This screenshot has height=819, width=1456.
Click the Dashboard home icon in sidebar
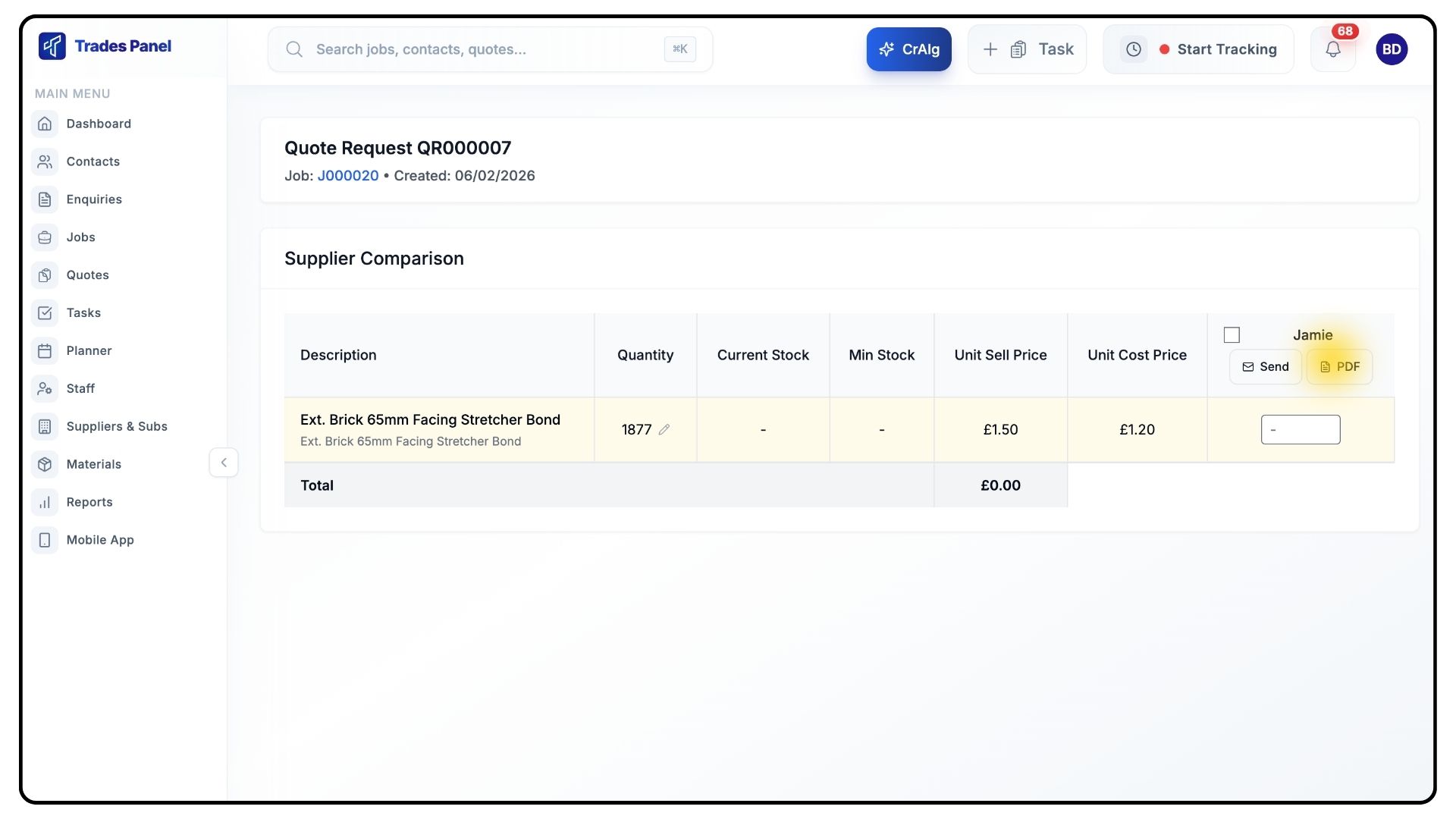[x=45, y=124]
